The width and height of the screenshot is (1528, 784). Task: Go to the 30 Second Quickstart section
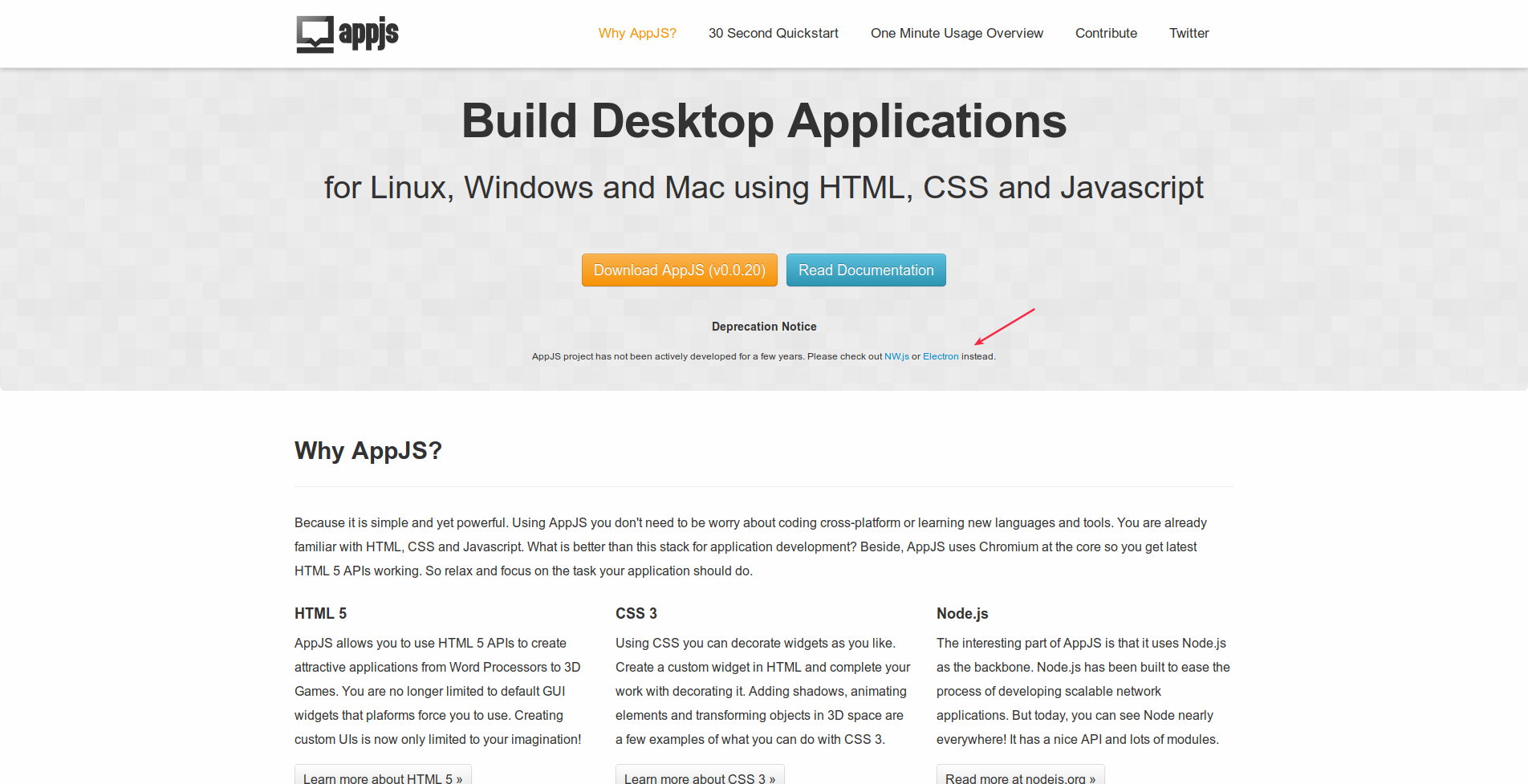(x=773, y=33)
